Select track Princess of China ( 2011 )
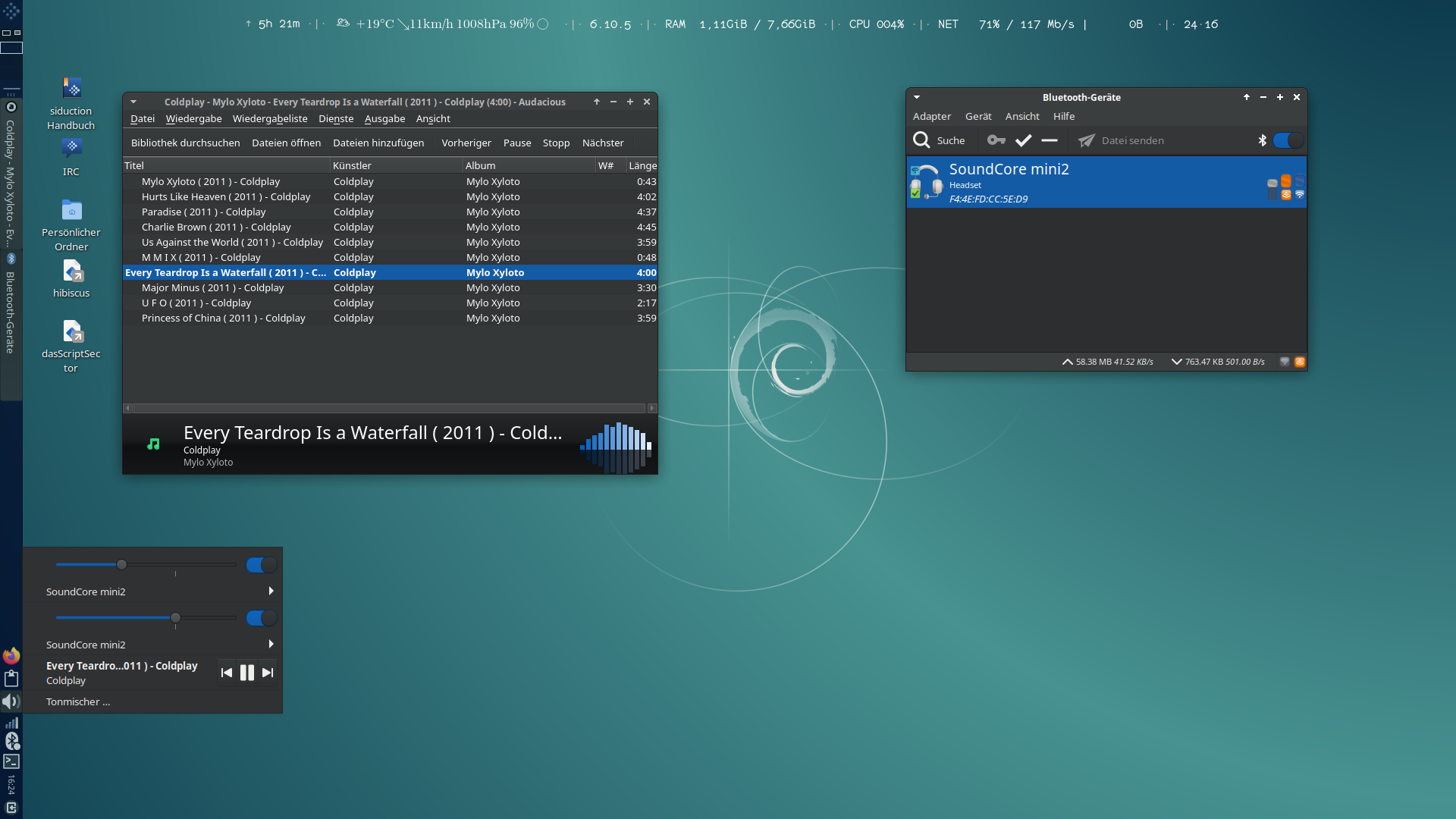1456x819 pixels. click(390, 318)
